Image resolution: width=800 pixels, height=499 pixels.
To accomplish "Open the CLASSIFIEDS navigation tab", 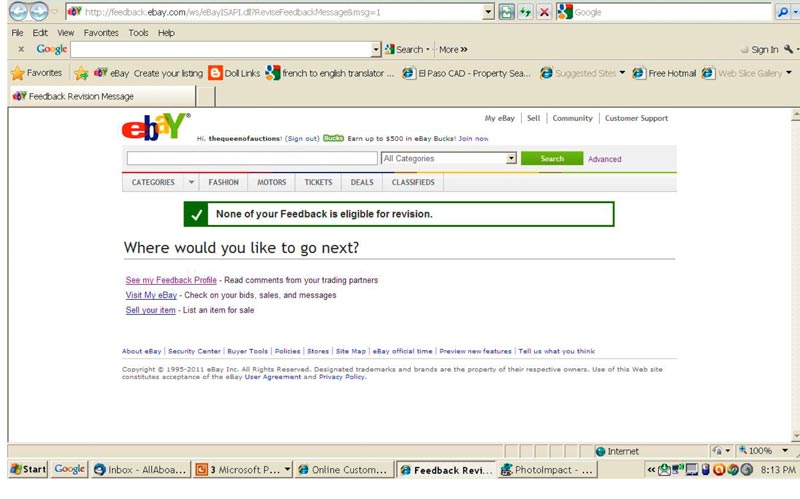I will [413, 182].
